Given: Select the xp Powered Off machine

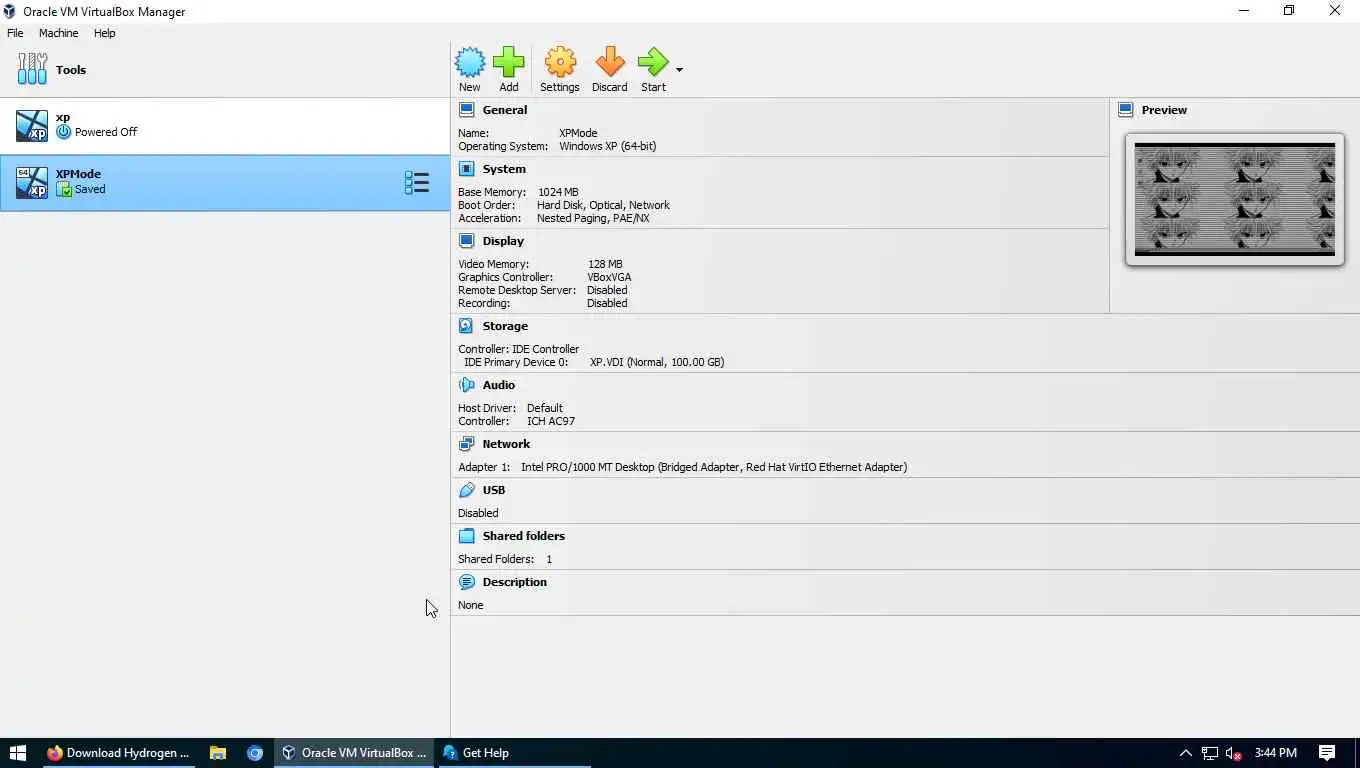Looking at the screenshot, I should point(225,125).
